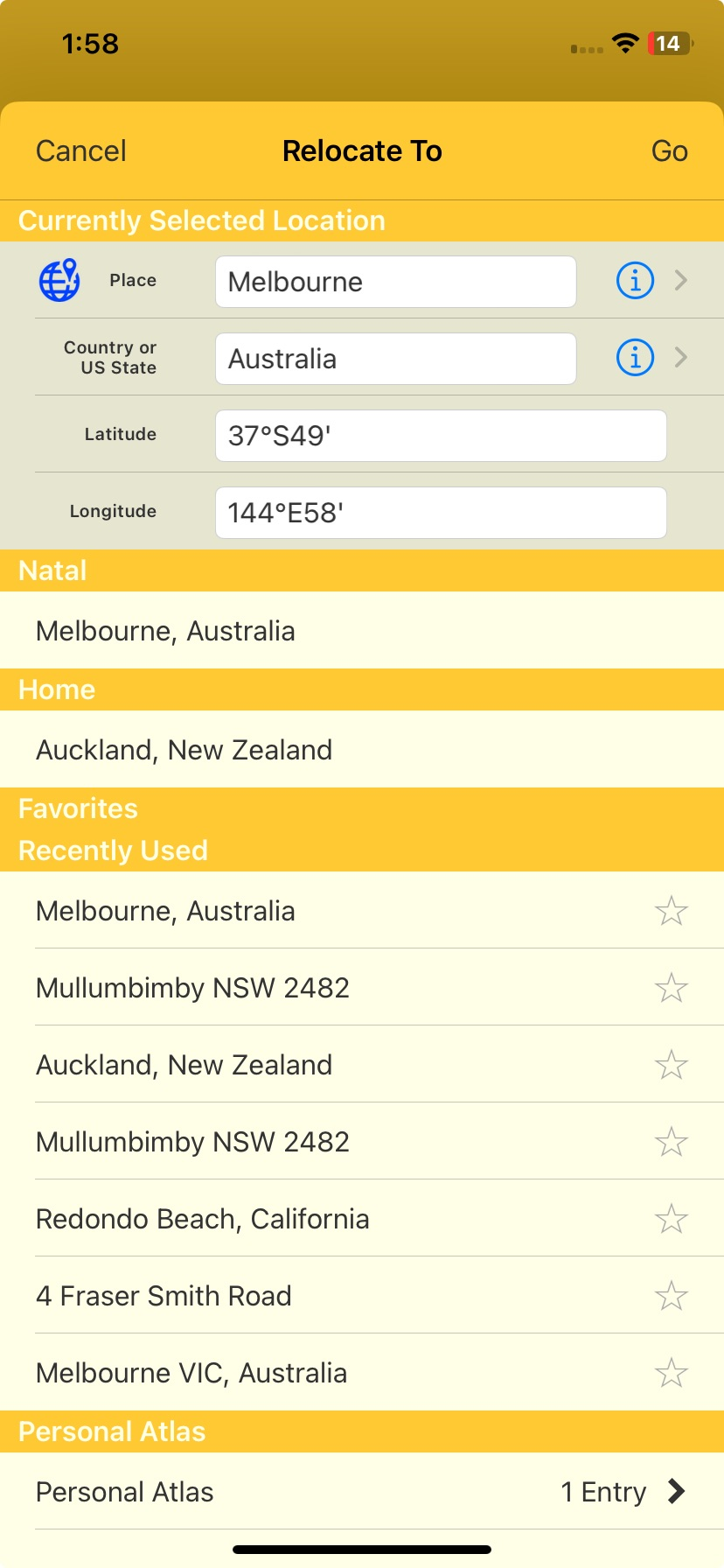The image size is (724, 1568).
Task: Tap the battery indicator in status bar
Action: click(x=670, y=43)
